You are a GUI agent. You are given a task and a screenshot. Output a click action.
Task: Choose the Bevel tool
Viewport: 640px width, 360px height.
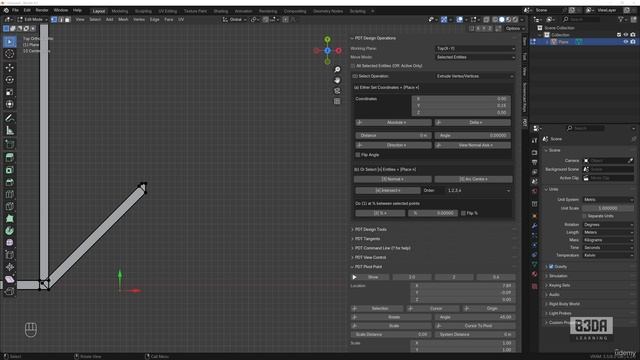tap(9, 182)
